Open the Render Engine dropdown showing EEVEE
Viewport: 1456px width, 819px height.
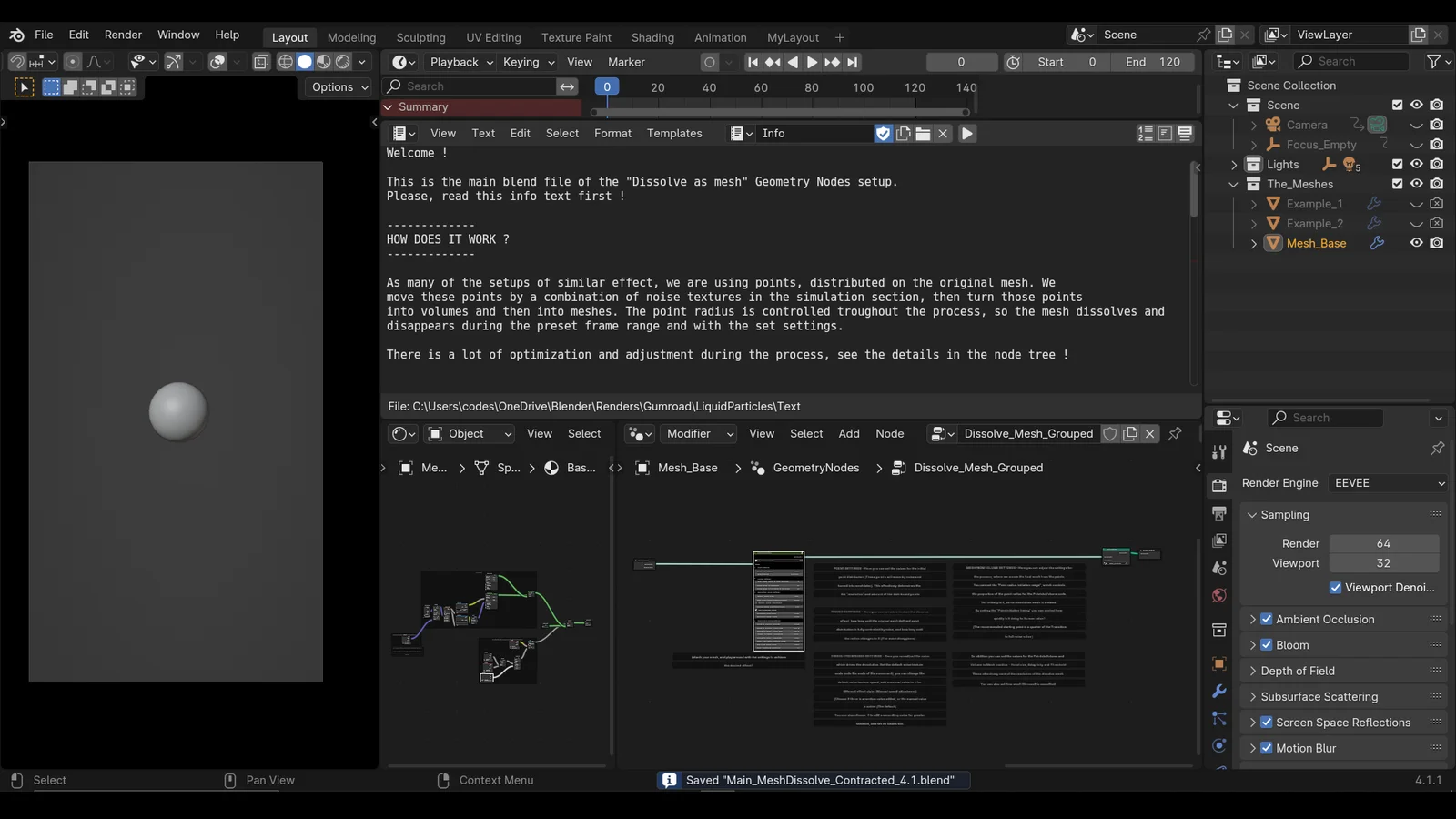click(1387, 483)
